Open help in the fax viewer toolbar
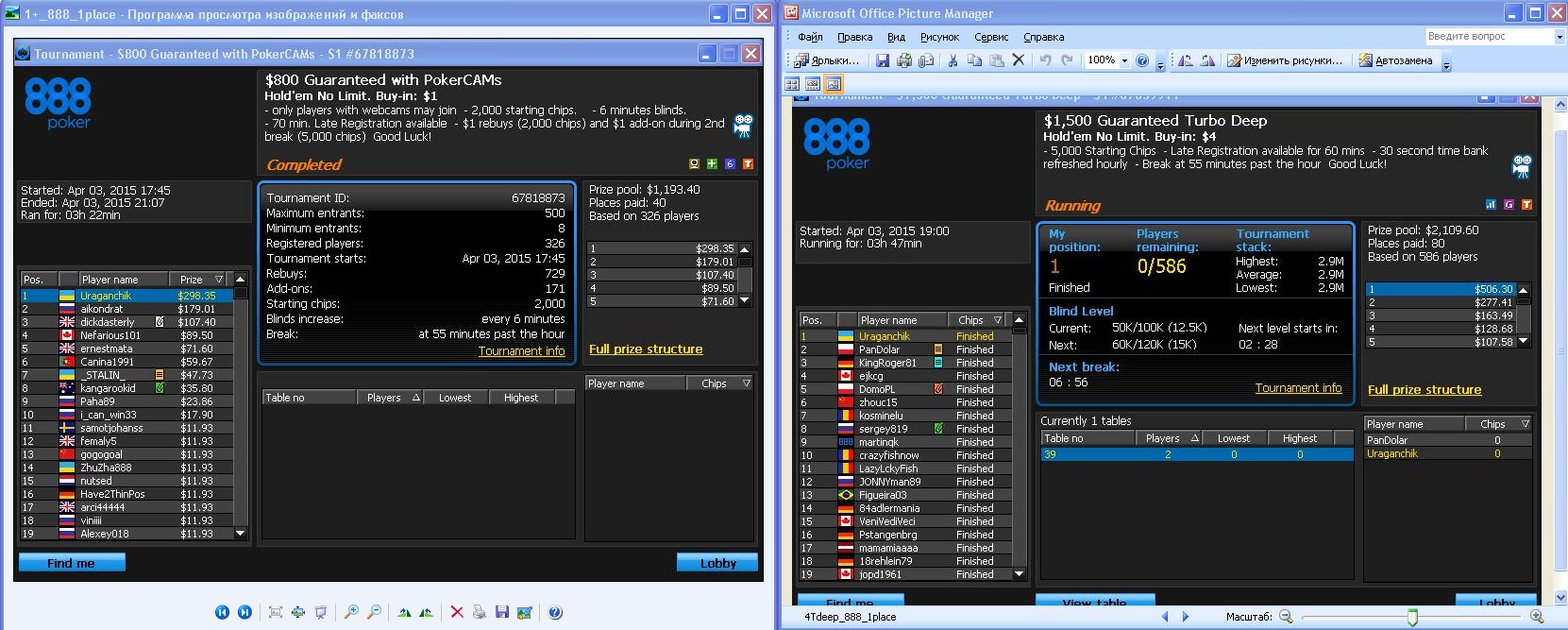The width and height of the screenshot is (1568, 630). tap(555, 612)
